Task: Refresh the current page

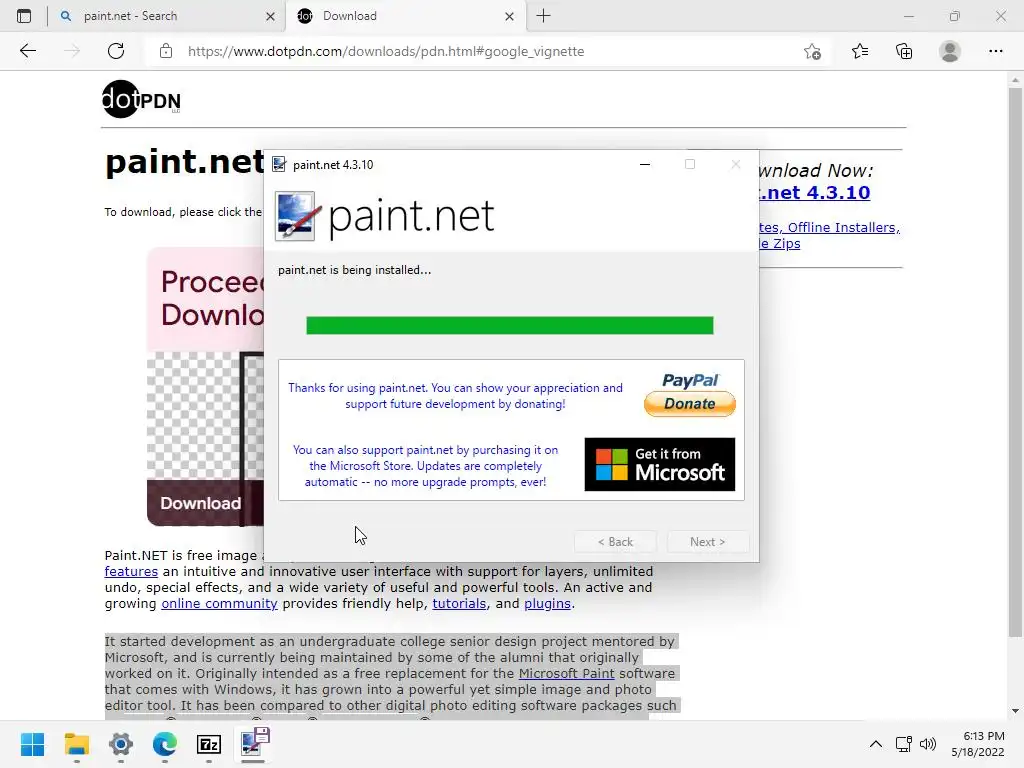Action: click(x=116, y=51)
